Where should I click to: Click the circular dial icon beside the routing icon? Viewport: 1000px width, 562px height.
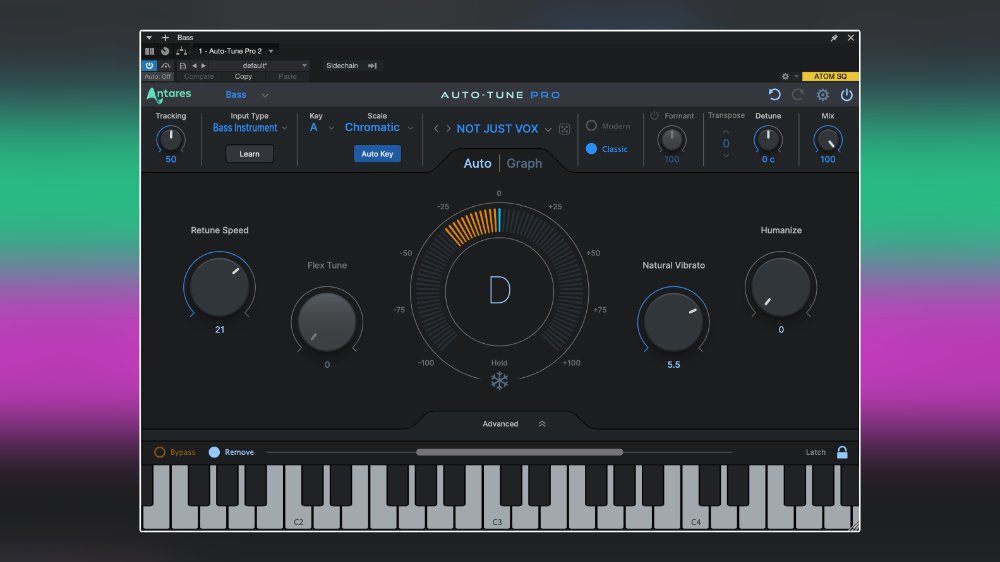[x=165, y=51]
